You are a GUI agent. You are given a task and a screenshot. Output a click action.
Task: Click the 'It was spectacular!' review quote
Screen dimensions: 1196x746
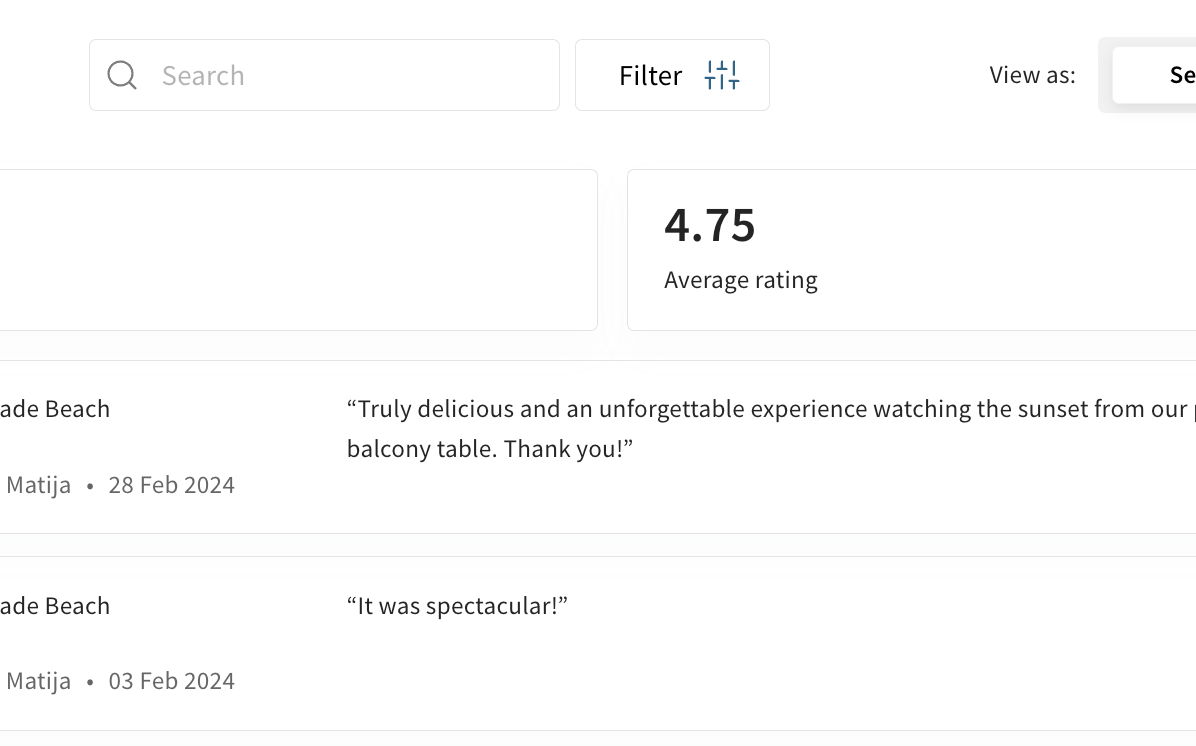coord(457,606)
